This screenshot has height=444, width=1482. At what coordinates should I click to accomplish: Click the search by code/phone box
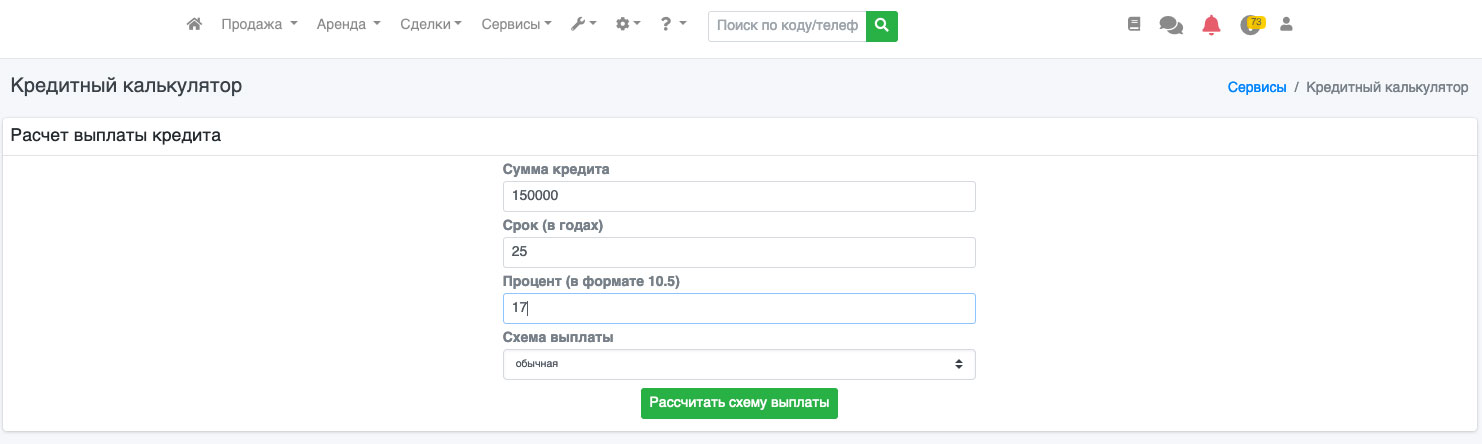click(x=787, y=26)
